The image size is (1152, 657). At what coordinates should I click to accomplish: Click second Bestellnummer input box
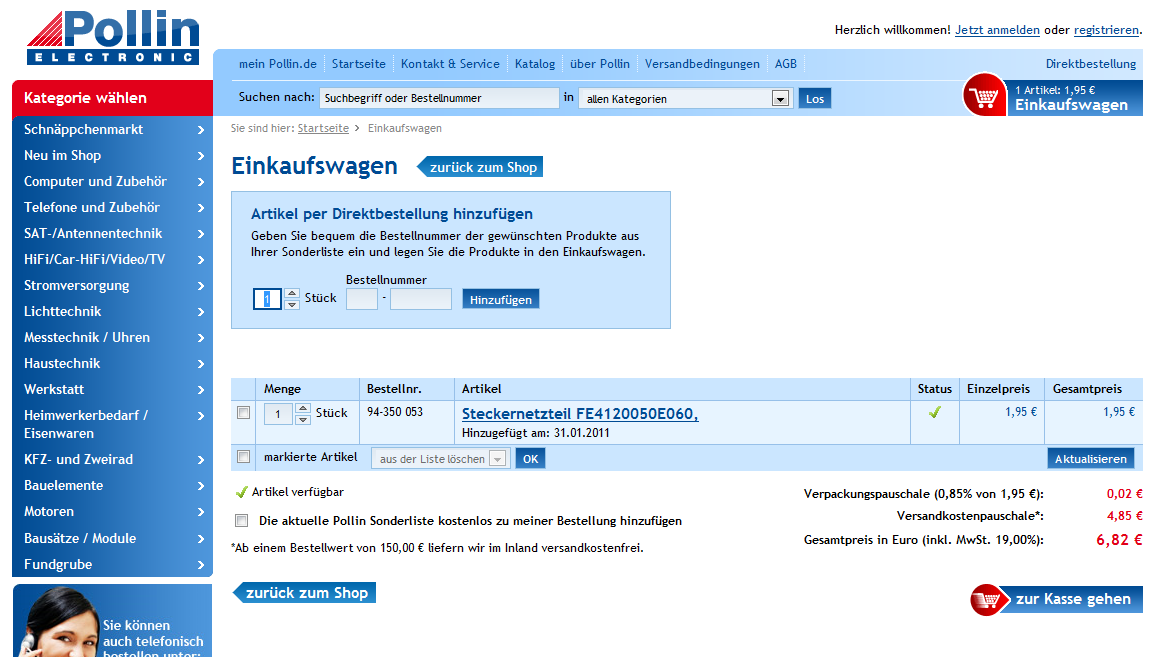pos(420,299)
